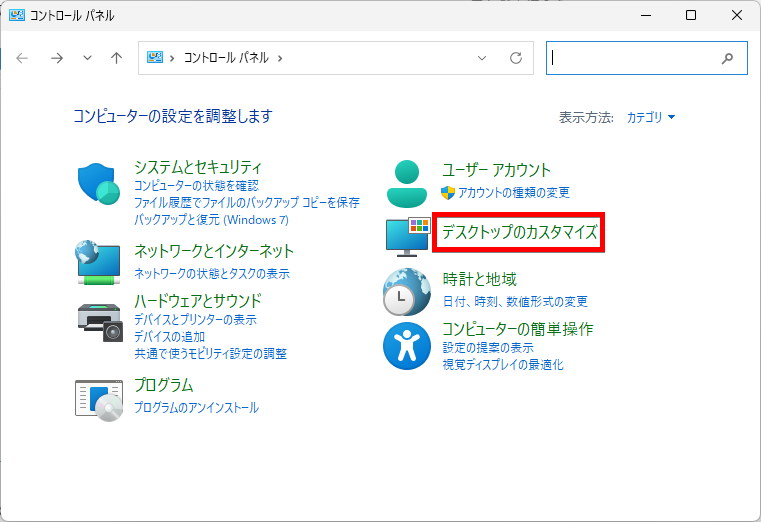Viewport: 761px width, 522px height.
Task: Open アカウントの種類の変更 link
Action: click(514, 193)
